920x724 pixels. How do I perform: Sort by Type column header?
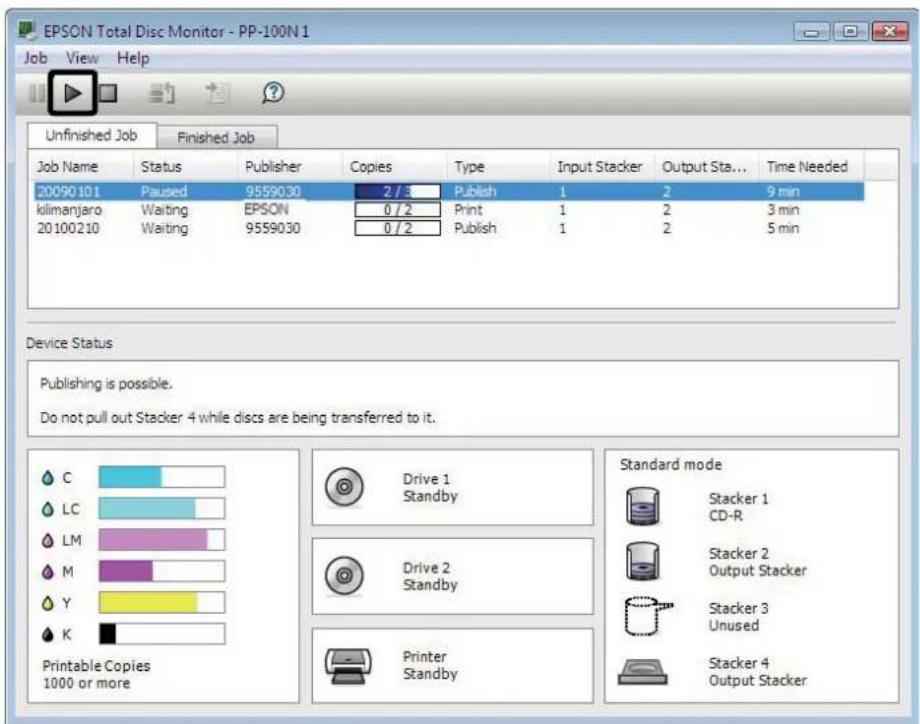tap(498, 167)
